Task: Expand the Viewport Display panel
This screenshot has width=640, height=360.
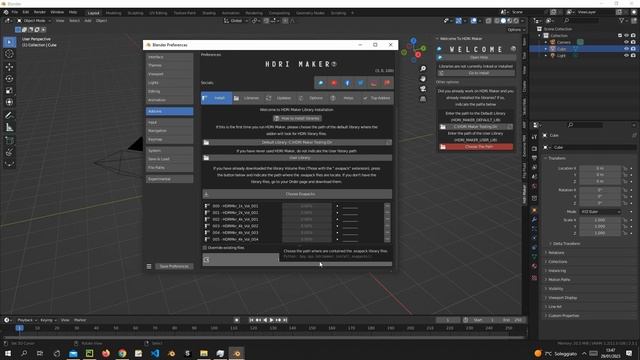Action: pos(562,298)
